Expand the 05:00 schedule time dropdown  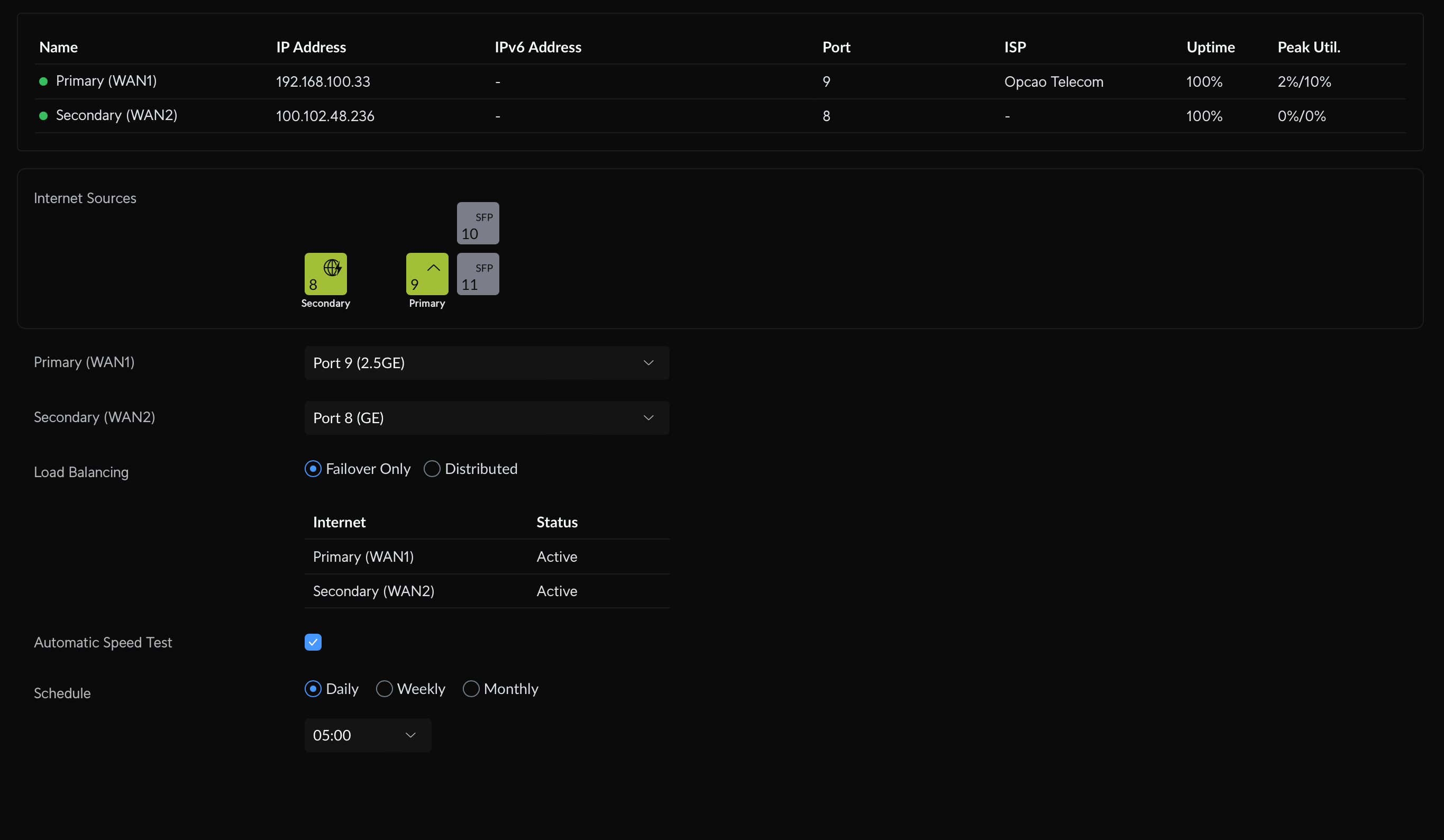[367, 735]
